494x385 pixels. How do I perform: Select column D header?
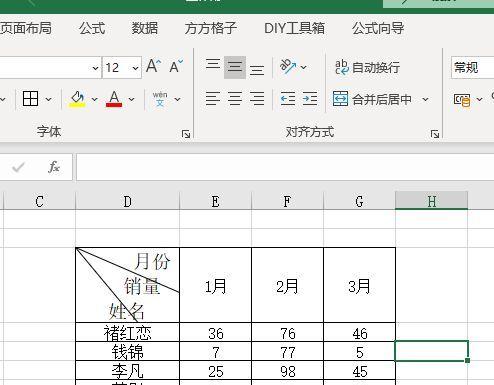tap(128, 201)
